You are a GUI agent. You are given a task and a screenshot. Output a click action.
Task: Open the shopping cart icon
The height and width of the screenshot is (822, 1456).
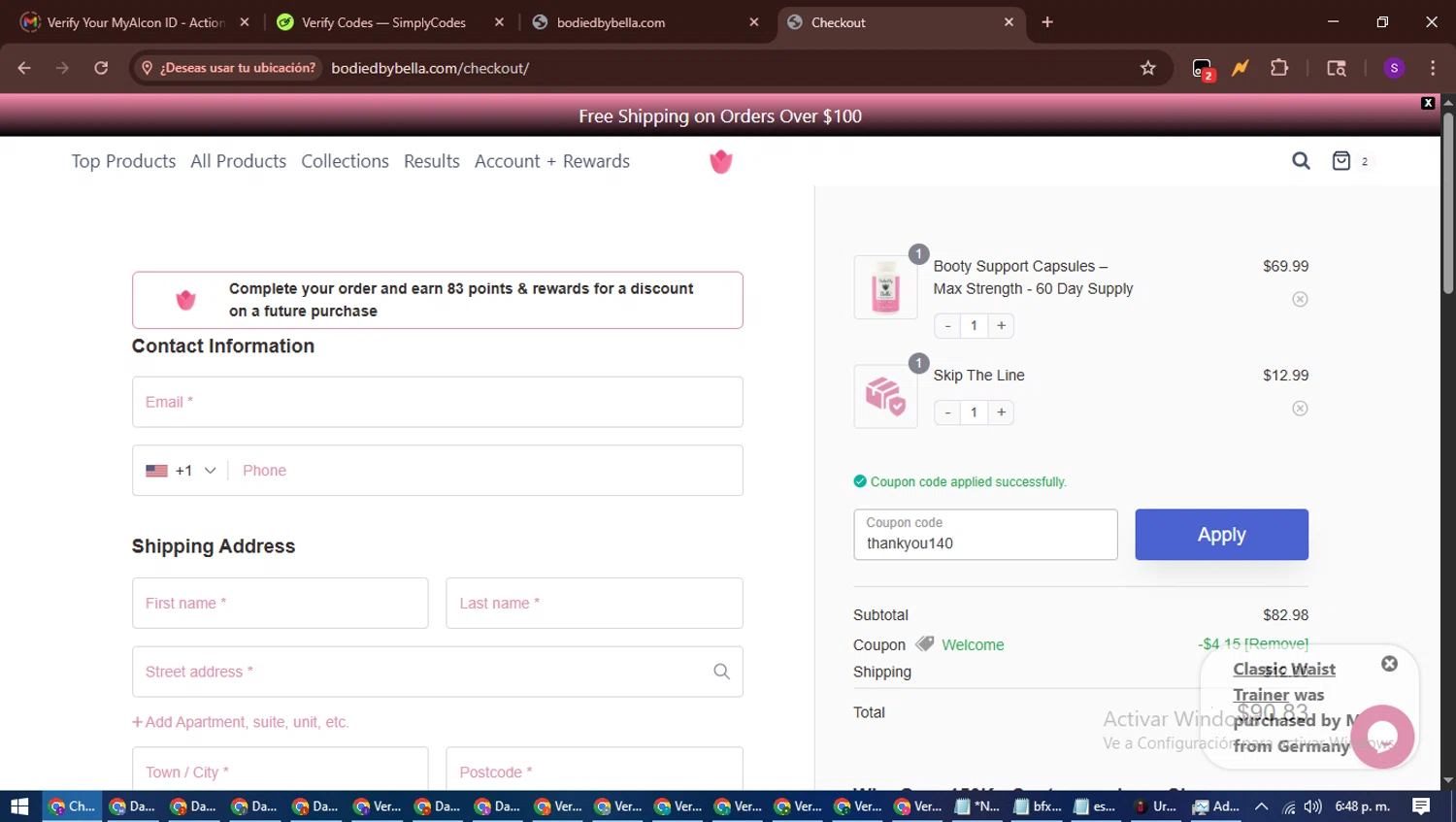[1340, 161]
